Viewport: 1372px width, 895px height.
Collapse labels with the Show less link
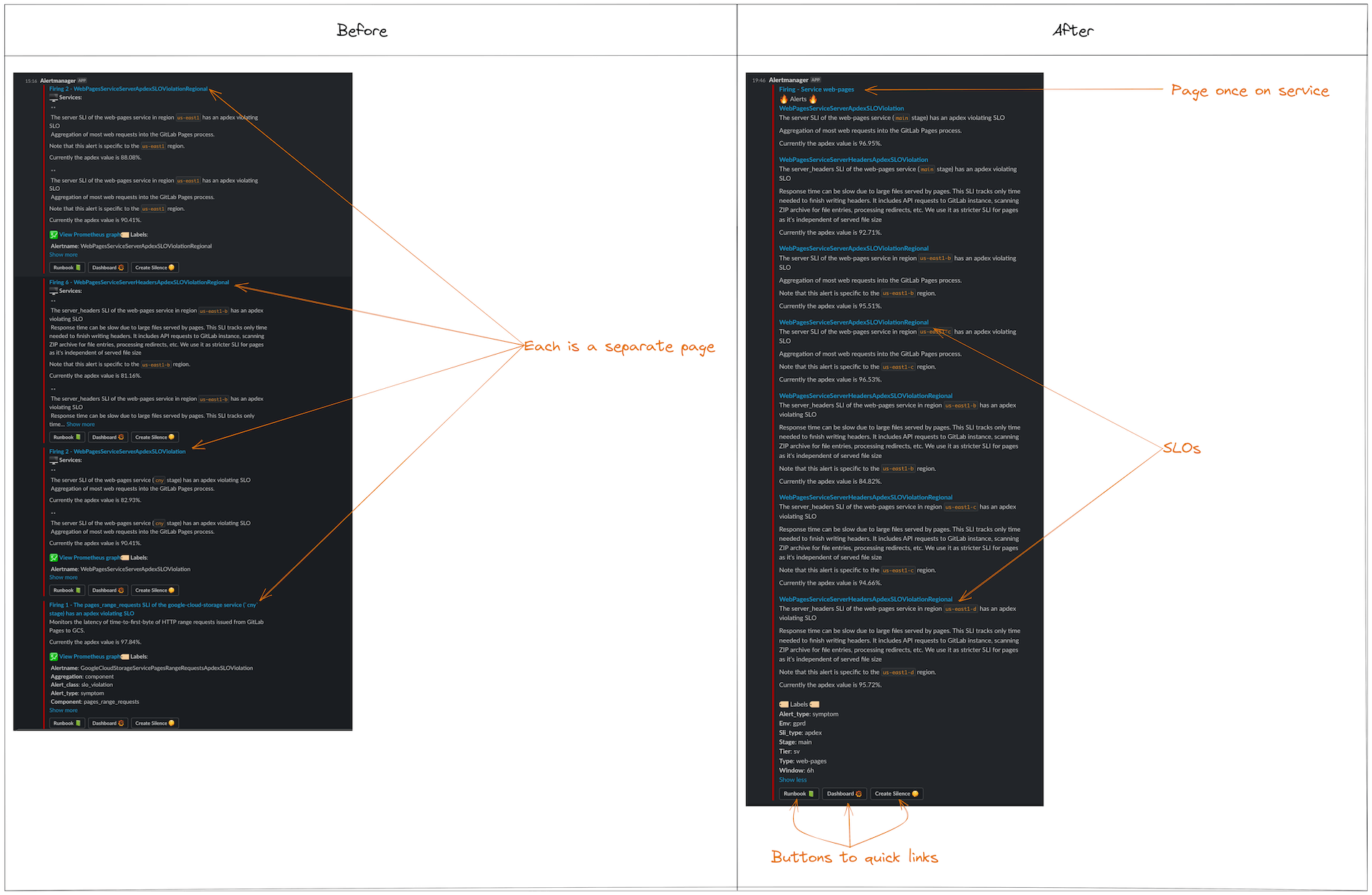792,780
